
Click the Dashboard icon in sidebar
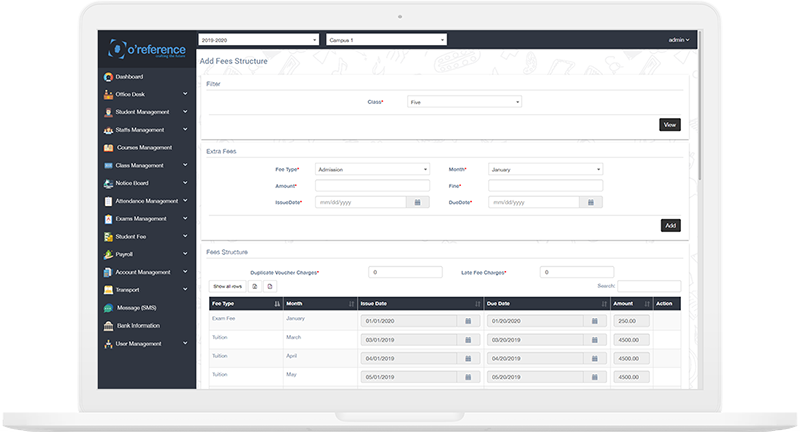pyautogui.click(x=108, y=77)
